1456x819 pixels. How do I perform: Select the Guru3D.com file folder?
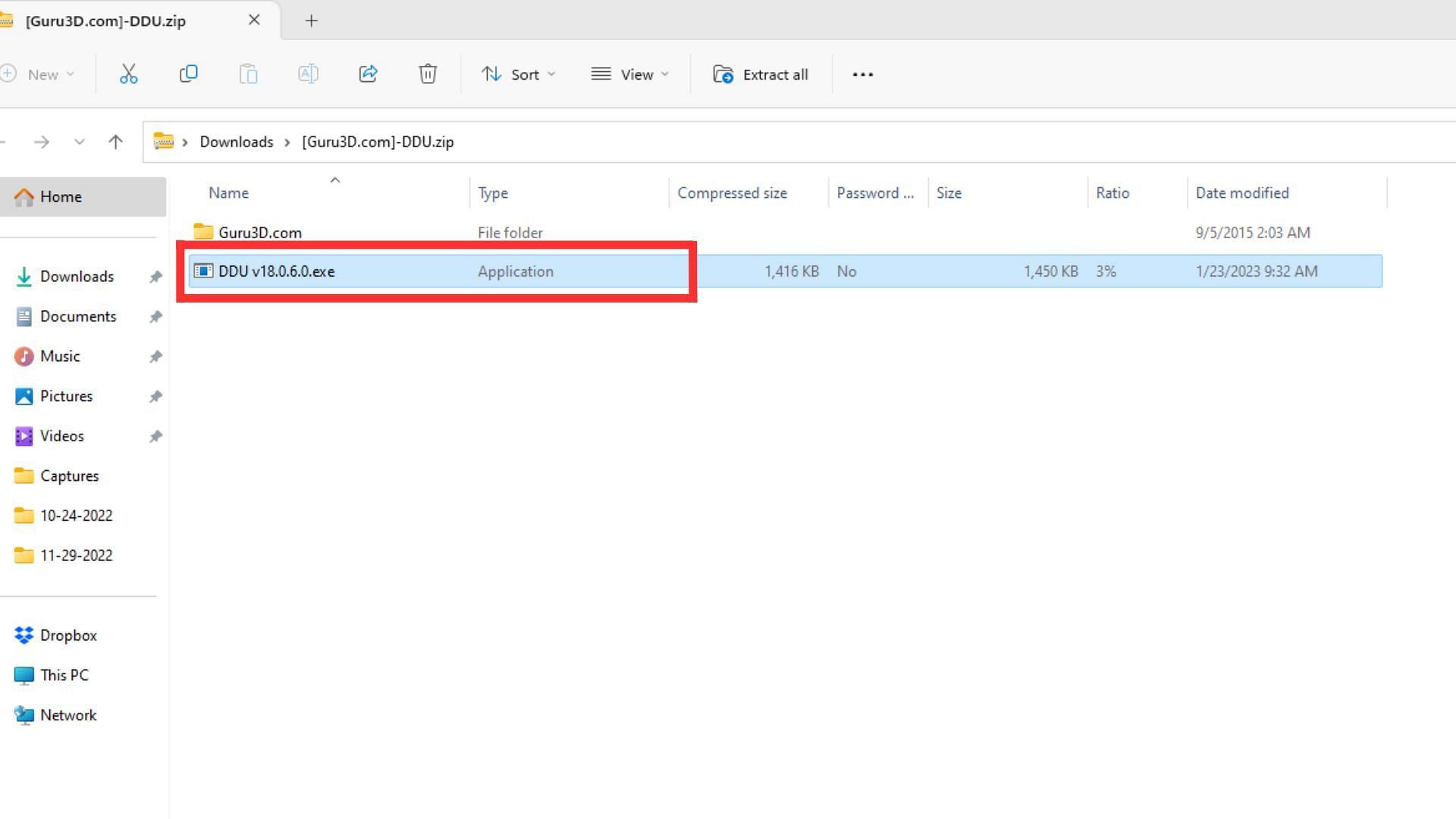coord(260,232)
